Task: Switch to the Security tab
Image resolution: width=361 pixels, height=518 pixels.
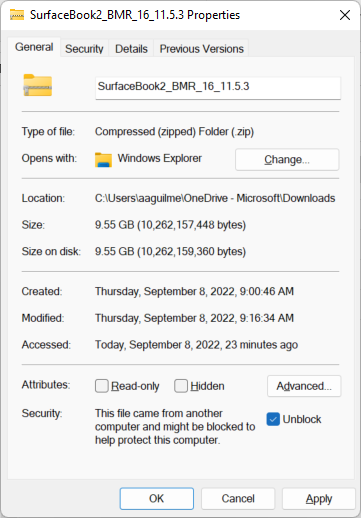Action: [x=84, y=49]
